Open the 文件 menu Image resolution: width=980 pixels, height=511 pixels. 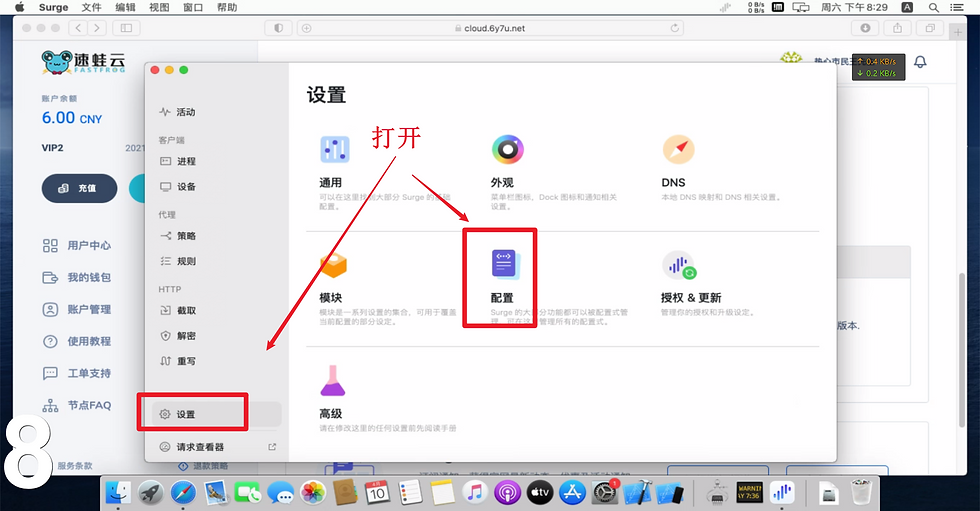point(91,7)
